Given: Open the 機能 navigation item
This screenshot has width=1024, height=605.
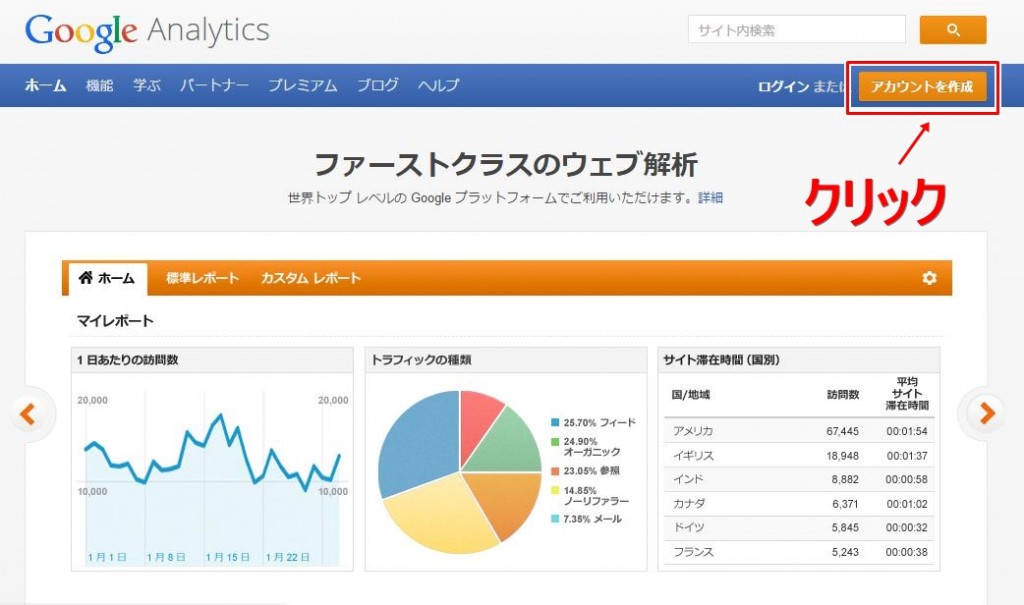Looking at the screenshot, I should click(x=99, y=86).
